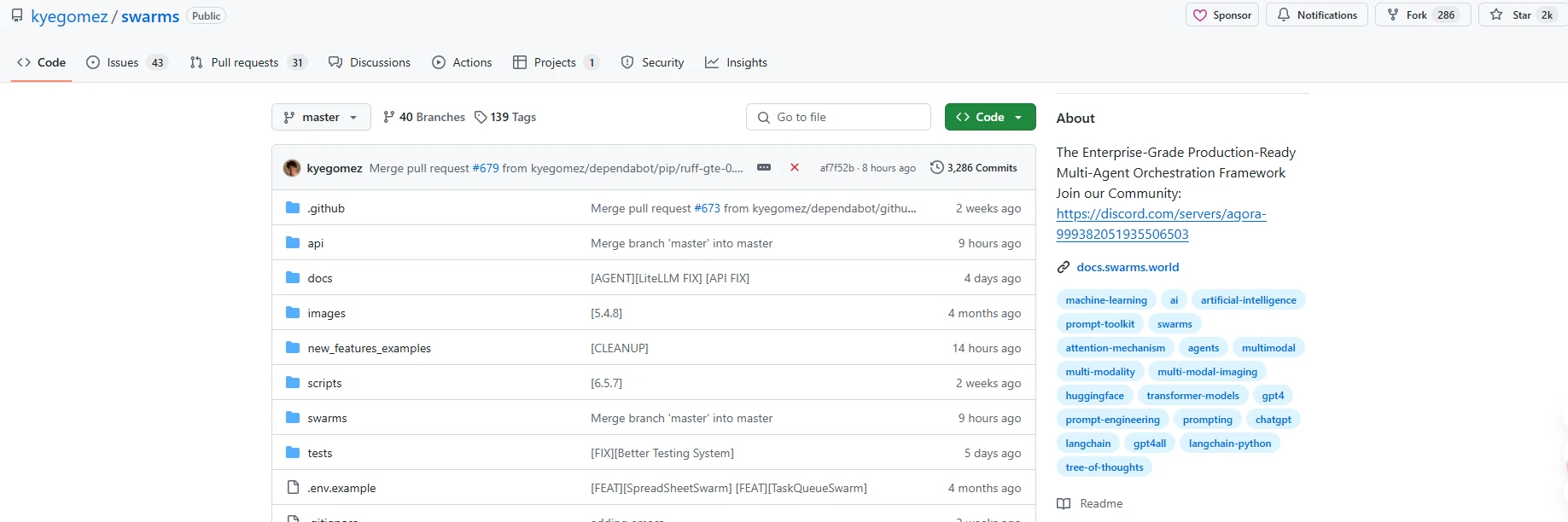This screenshot has width=1568, height=522.
Task: Toggle Notifications for this repository
Action: (1317, 15)
